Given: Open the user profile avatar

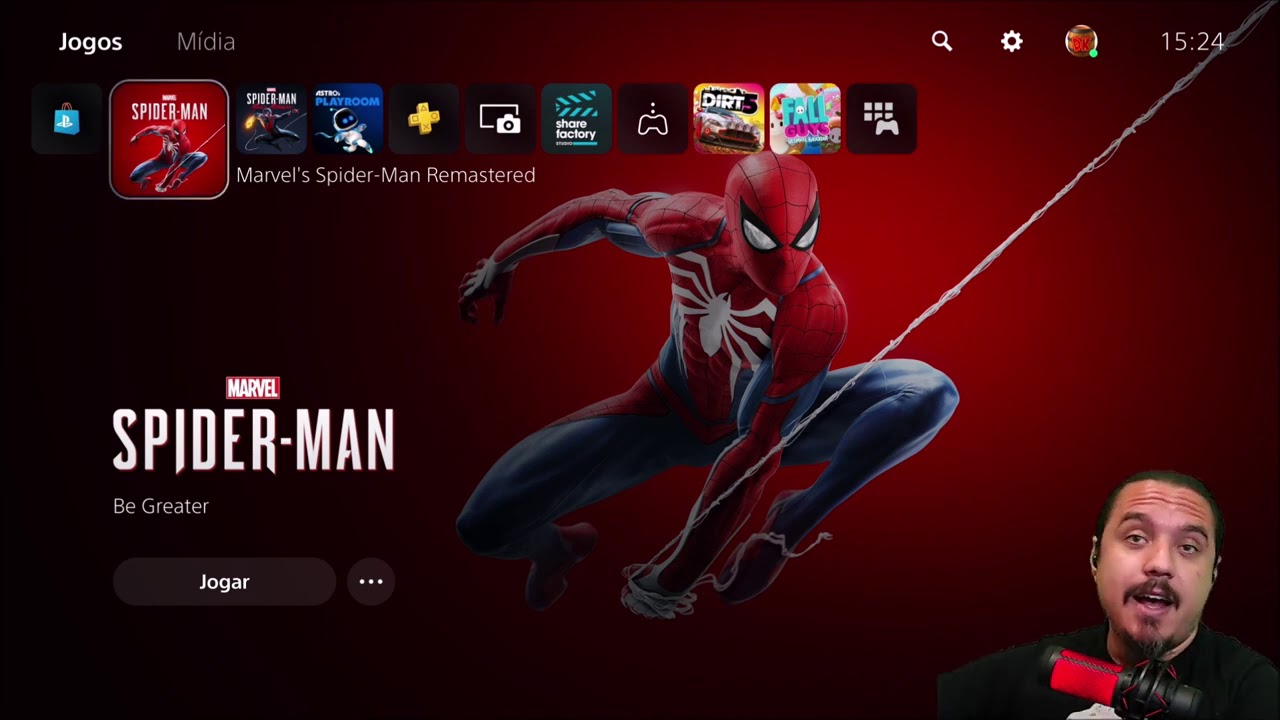Looking at the screenshot, I should [1081, 42].
